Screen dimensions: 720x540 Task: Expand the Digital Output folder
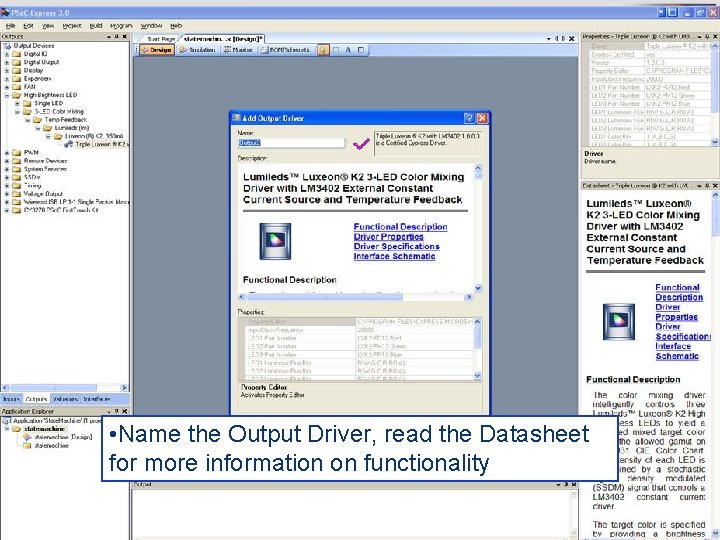(x=7, y=62)
